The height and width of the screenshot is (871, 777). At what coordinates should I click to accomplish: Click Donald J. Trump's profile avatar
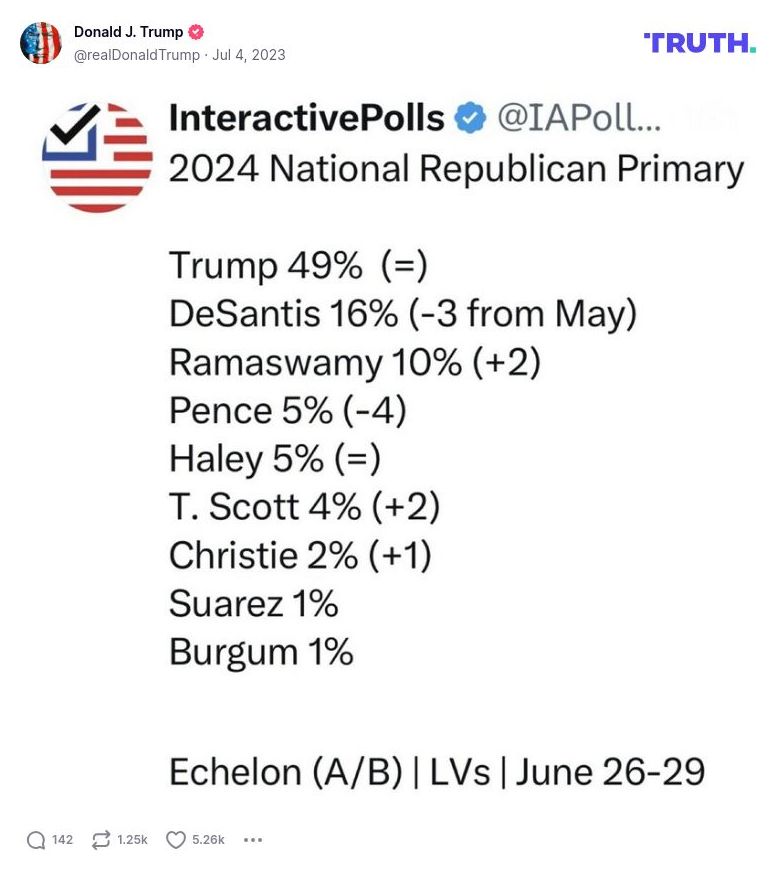coord(41,42)
